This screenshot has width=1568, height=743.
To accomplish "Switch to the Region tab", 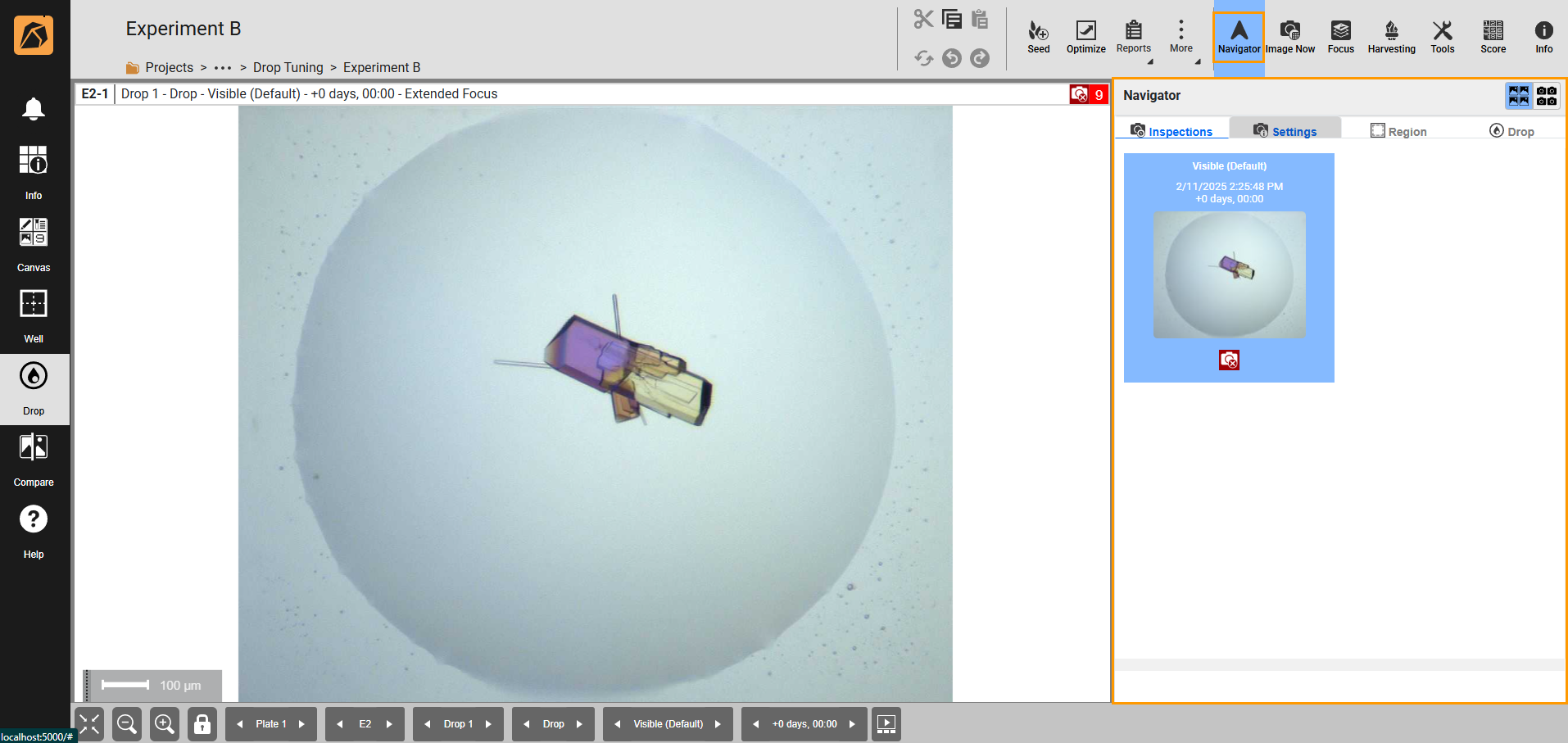I will coord(1398,131).
